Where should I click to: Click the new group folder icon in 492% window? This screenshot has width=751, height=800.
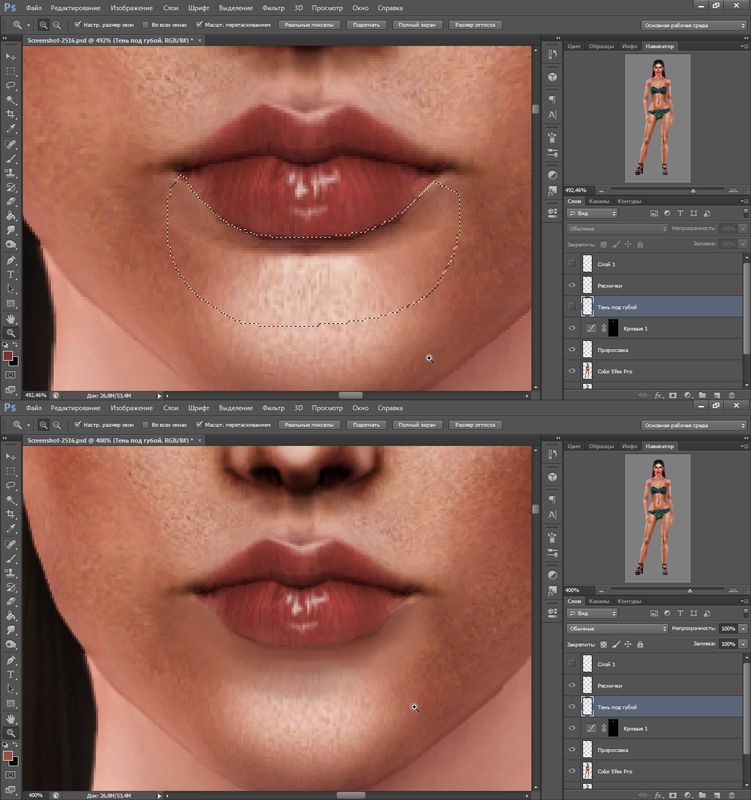(x=703, y=395)
